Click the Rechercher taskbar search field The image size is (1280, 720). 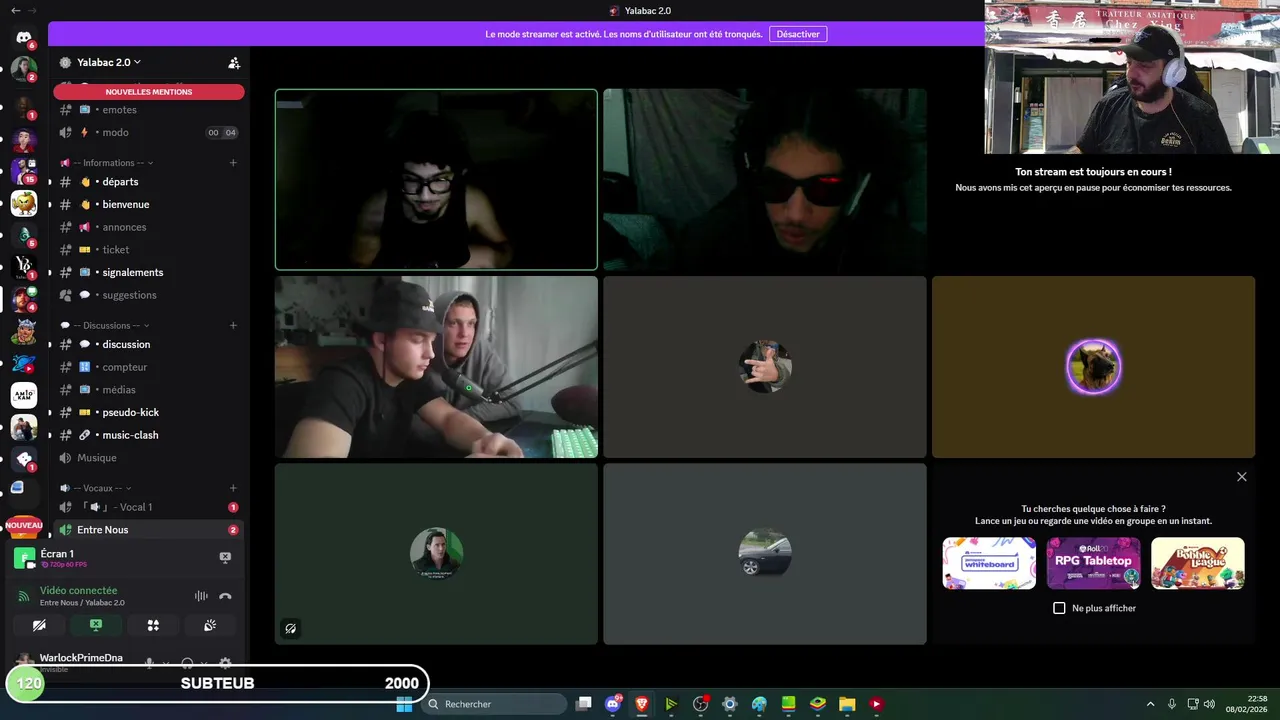(x=495, y=704)
